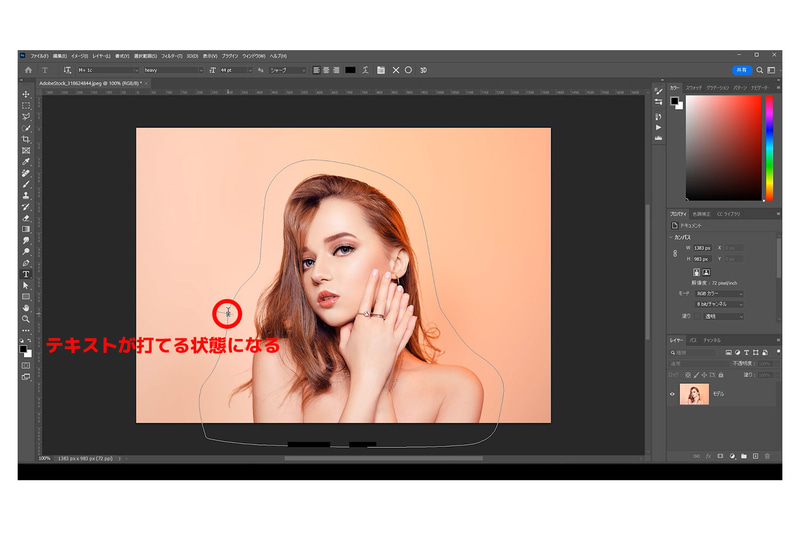This screenshot has height=533, width=800.
Task: Select the Eraser tool
Action: click(26, 218)
